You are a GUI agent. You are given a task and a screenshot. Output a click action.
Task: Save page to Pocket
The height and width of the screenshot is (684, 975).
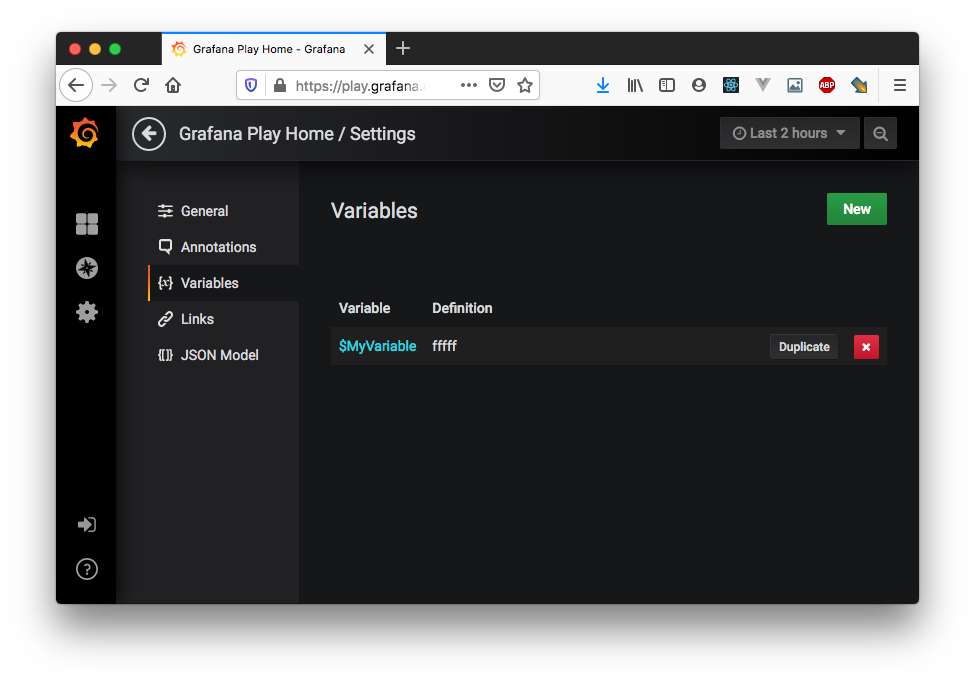(x=497, y=85)
